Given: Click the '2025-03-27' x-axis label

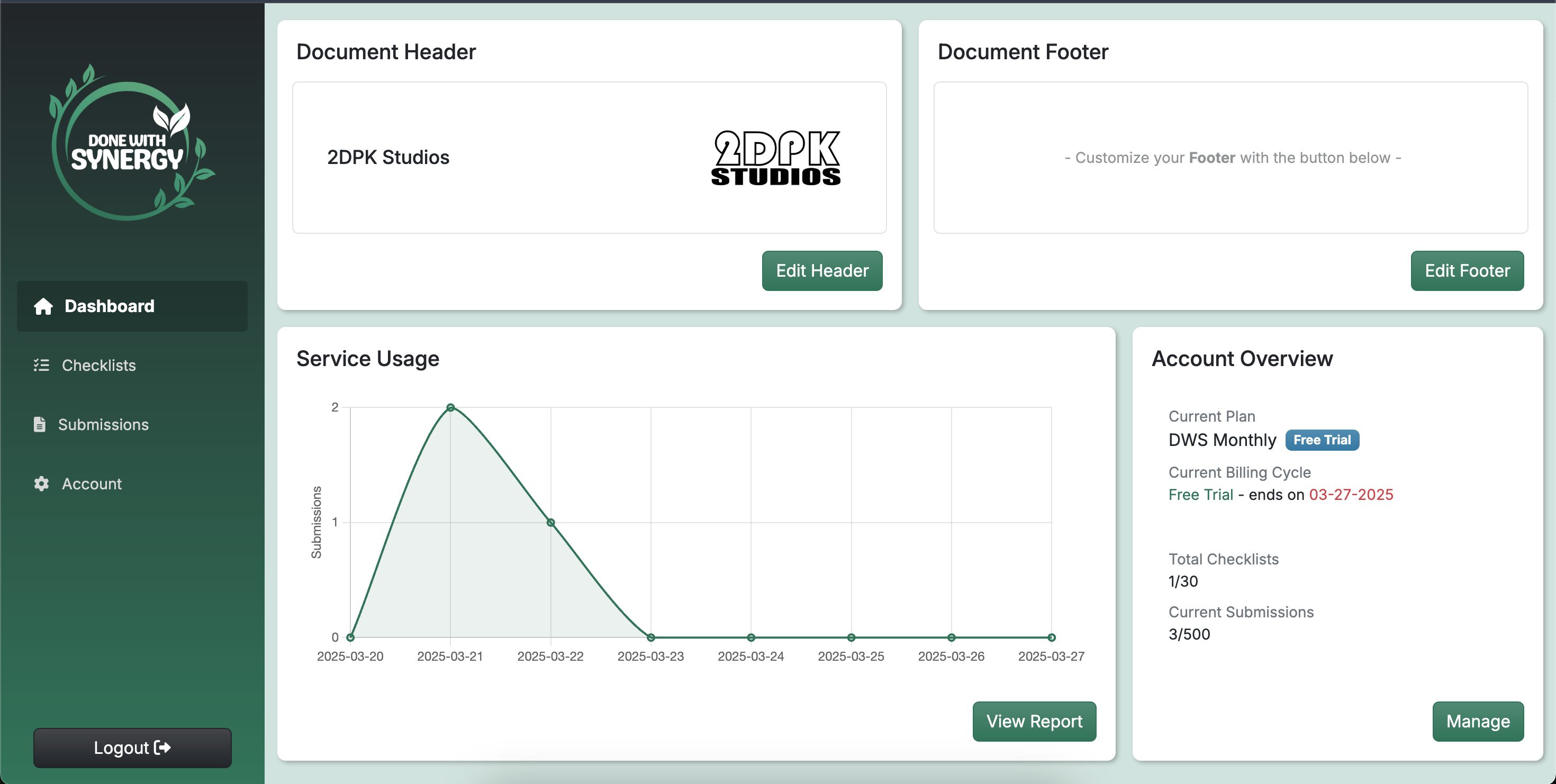Looking at the screenshot, I should (x=1052, y=656).
